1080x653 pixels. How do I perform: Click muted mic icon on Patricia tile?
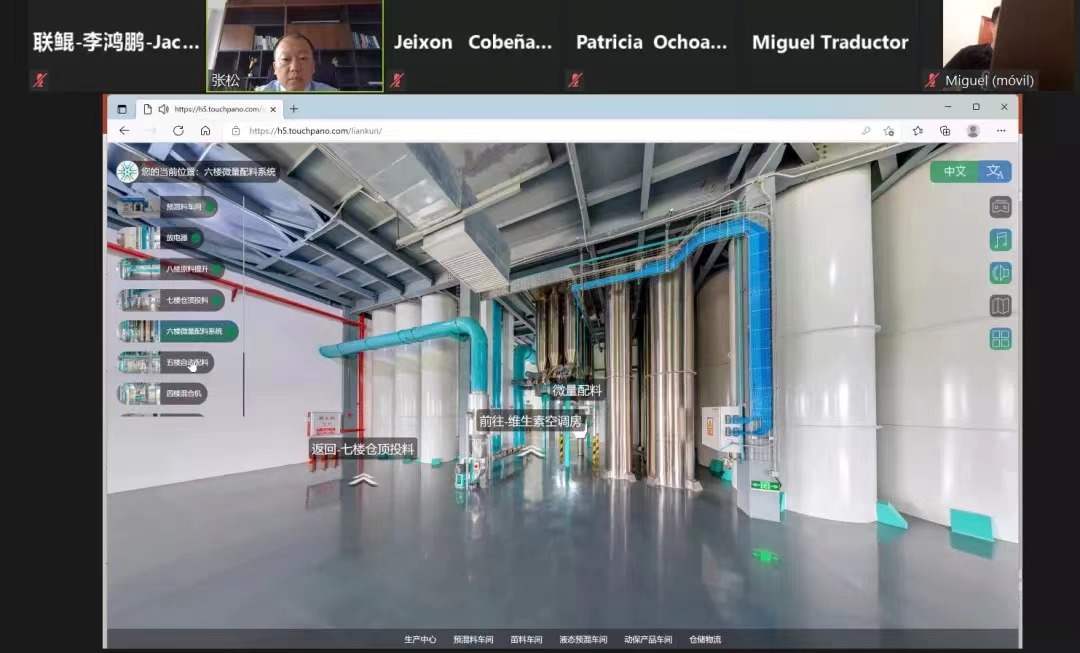(x=576, y=81)
